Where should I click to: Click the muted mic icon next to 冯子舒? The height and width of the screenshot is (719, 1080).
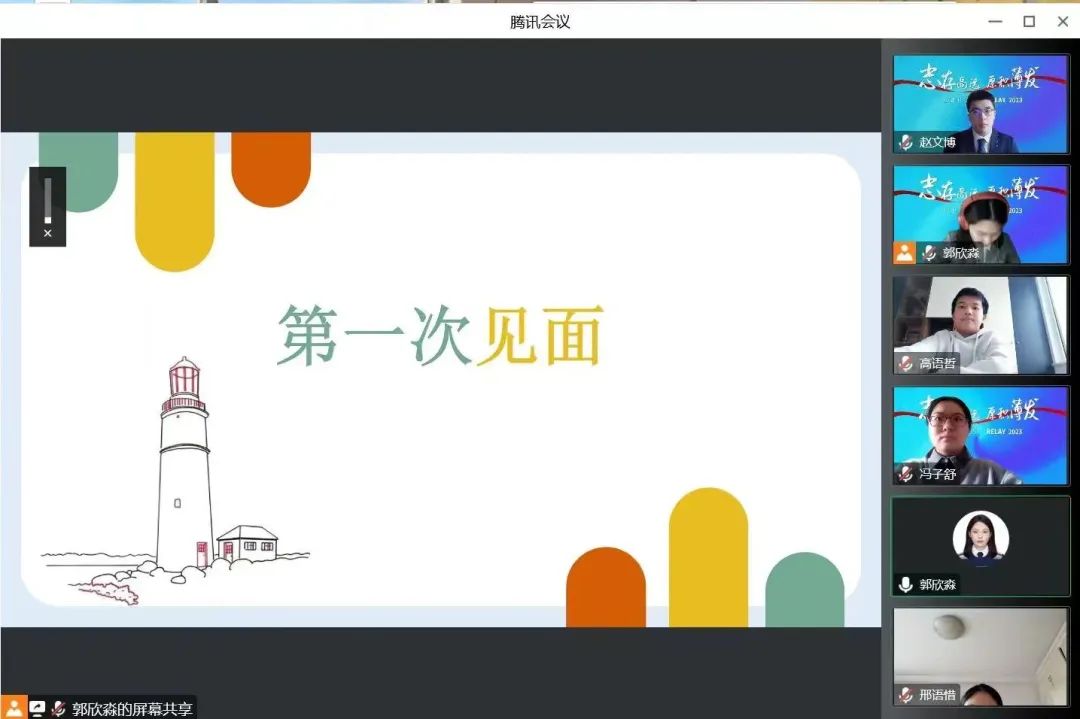tap(906, 474)
